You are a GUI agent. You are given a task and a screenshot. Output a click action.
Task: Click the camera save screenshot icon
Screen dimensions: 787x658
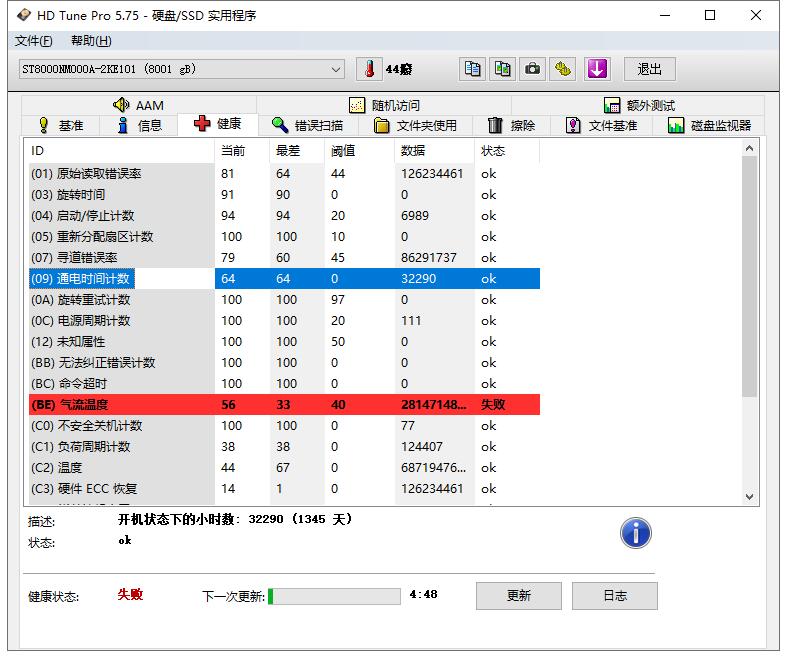coord(533,69)
